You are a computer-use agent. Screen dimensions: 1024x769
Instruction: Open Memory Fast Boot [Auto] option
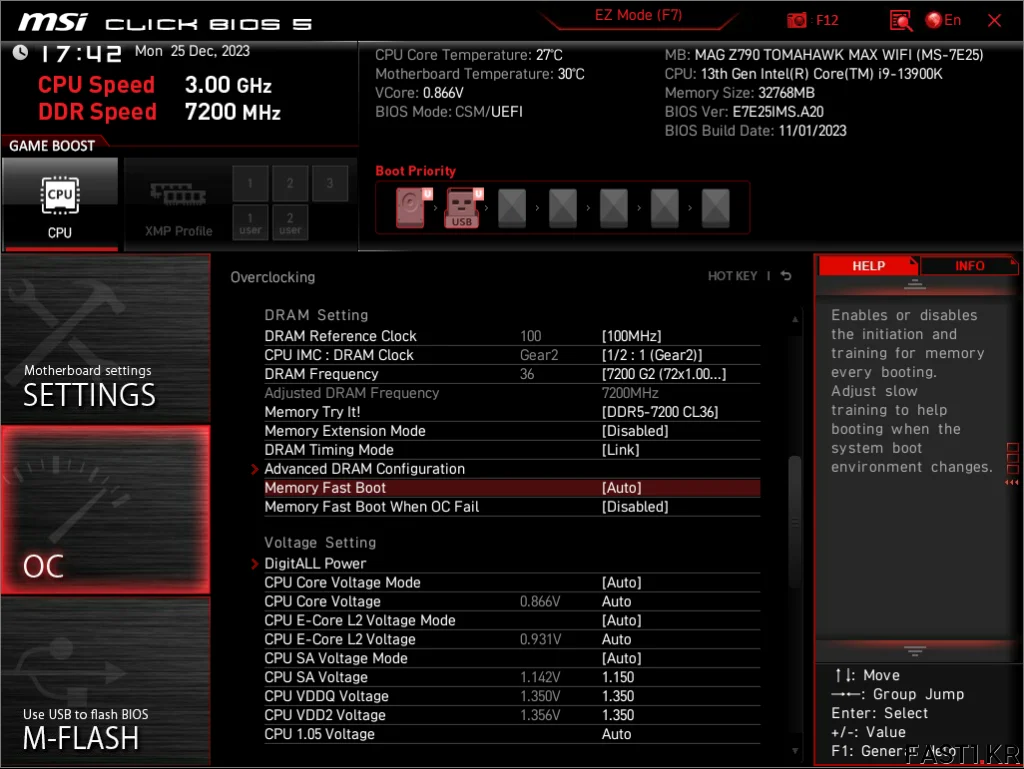pyautogui.click(x=512, y=488)
